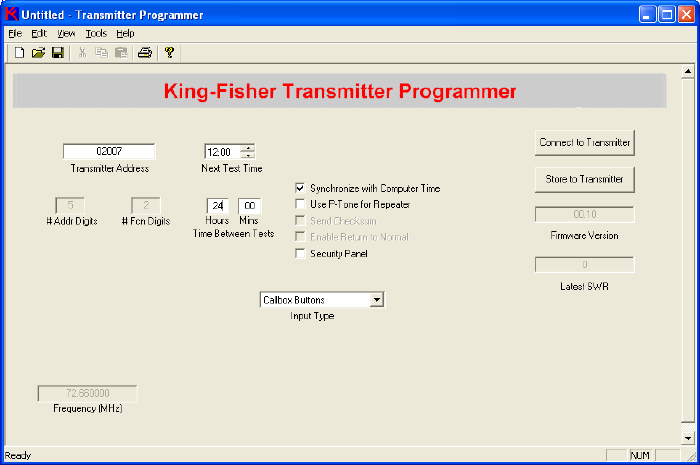
Task: Click the Input Type label
Action: coord(312,316)
